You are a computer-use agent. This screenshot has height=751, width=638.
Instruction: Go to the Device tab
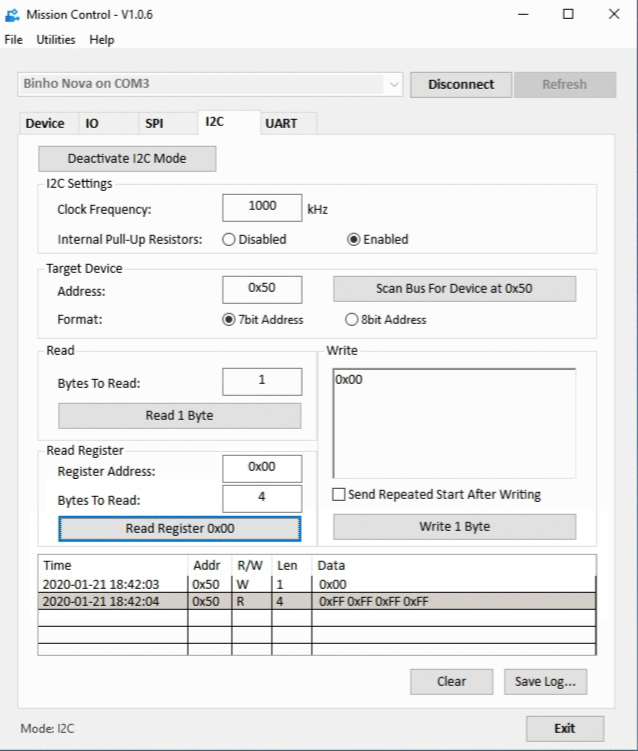coord(44,124)
